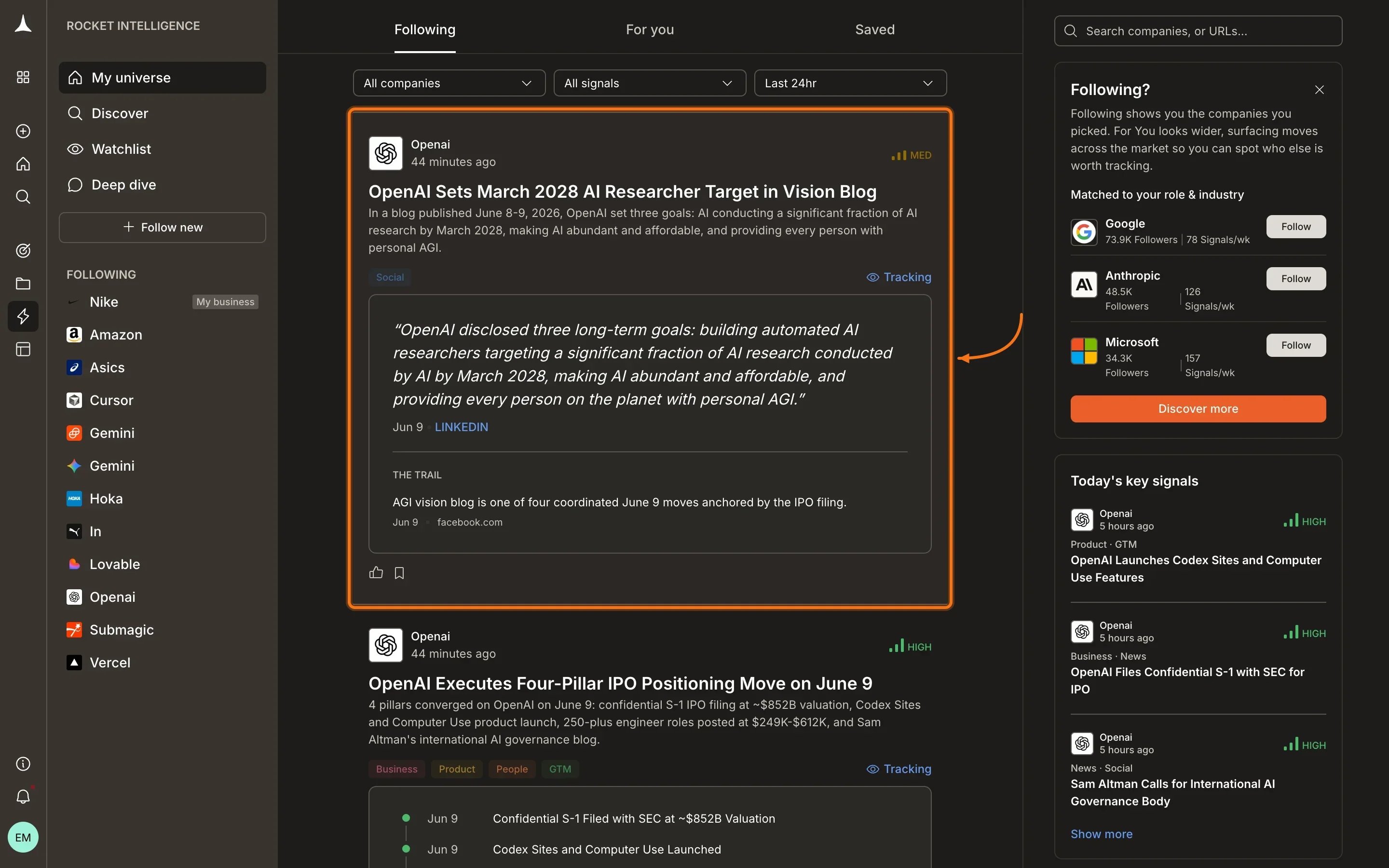Click the Rocket Intelligence logo icon
The height and width of the screenshot is (868, 1389).
[23, 24]
